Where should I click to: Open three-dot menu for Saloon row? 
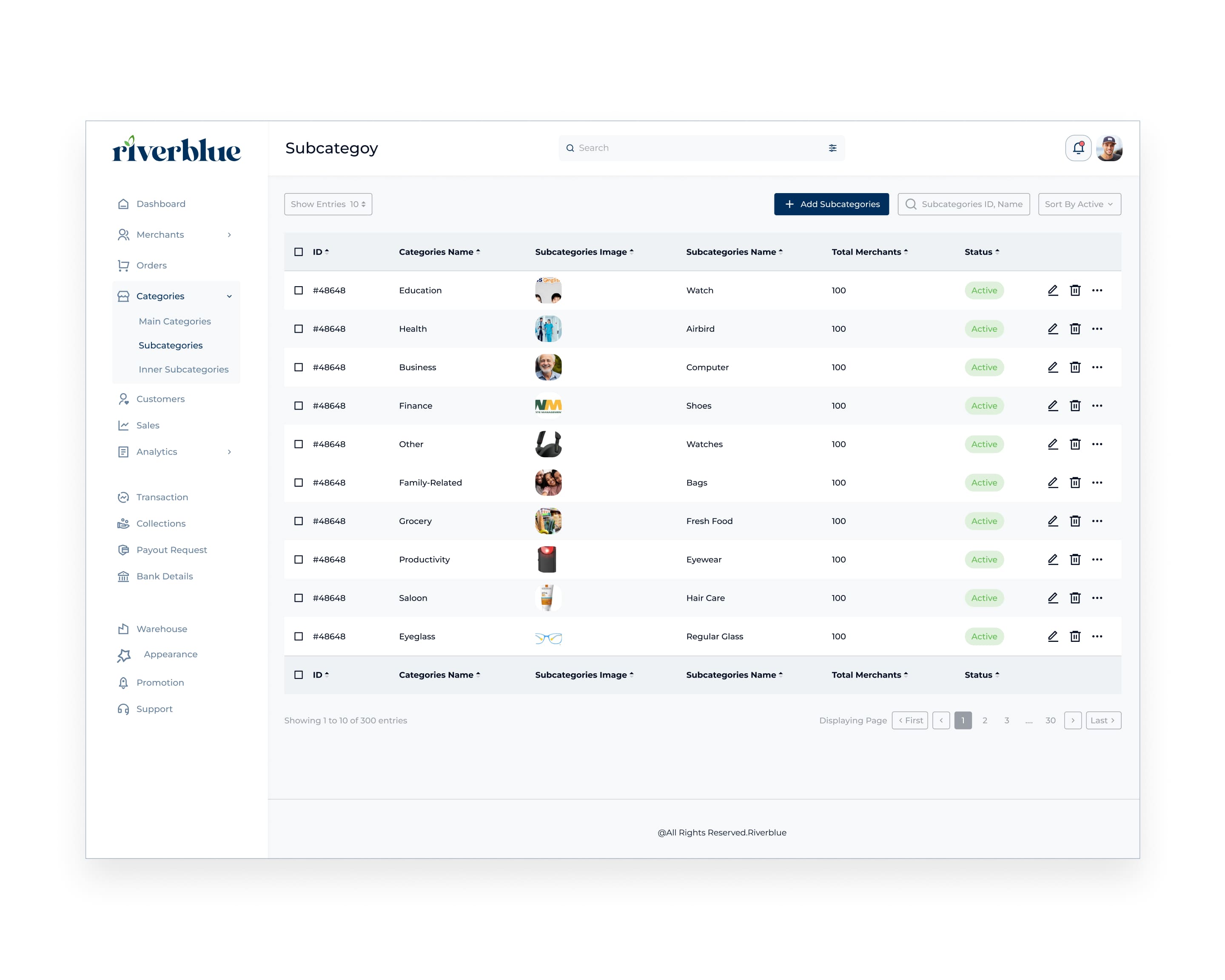(x=1097, y=598)
